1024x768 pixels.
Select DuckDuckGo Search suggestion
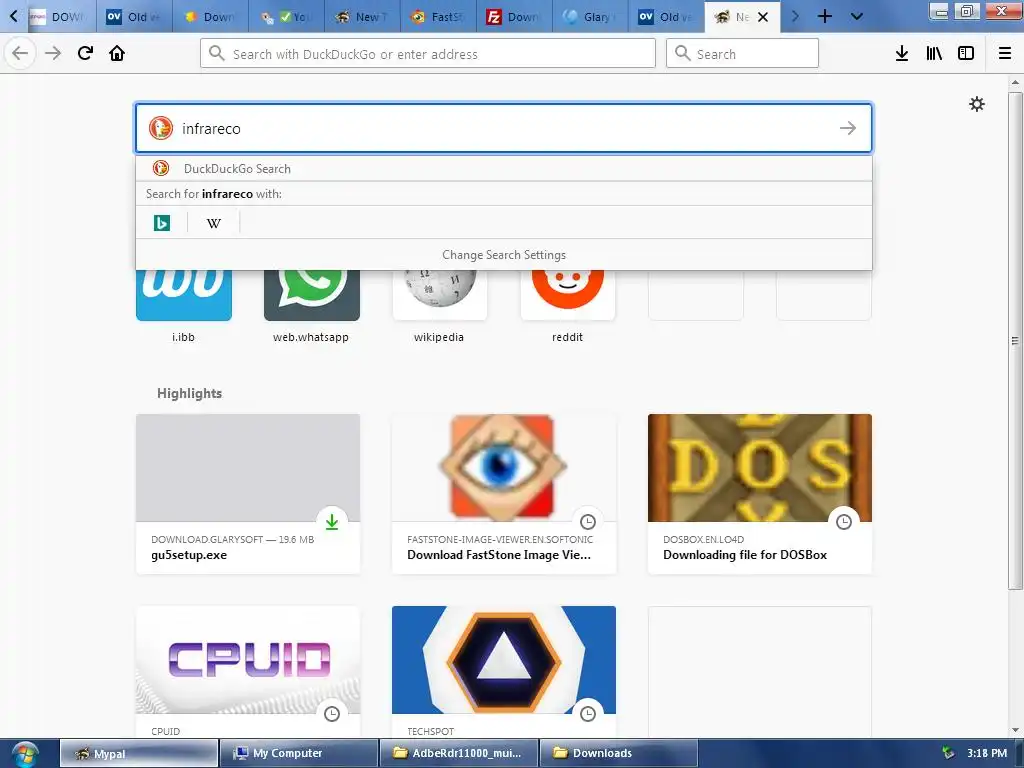coord(504,168)
